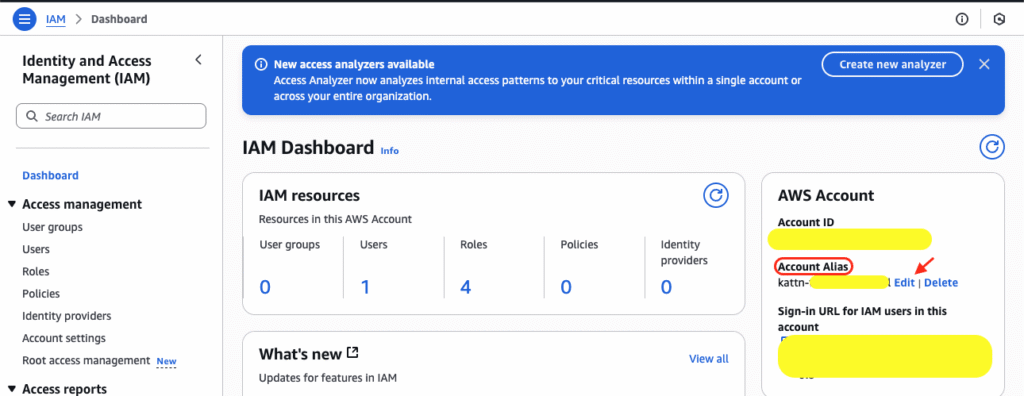Viewport: 1024px width, 396px height.
Task: Refresh the IAM Dashboard with the large refresh icon
Action: pos(991,148)
